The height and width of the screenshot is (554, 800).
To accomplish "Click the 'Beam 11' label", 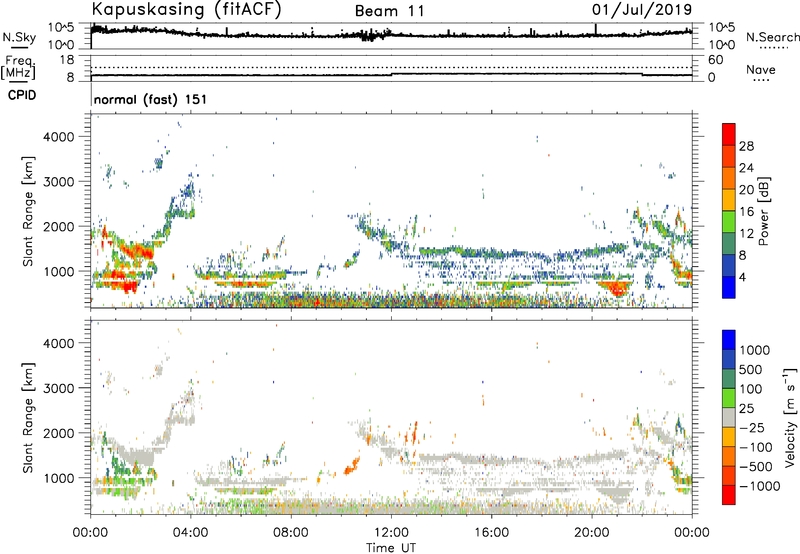I will pos(389,11).
